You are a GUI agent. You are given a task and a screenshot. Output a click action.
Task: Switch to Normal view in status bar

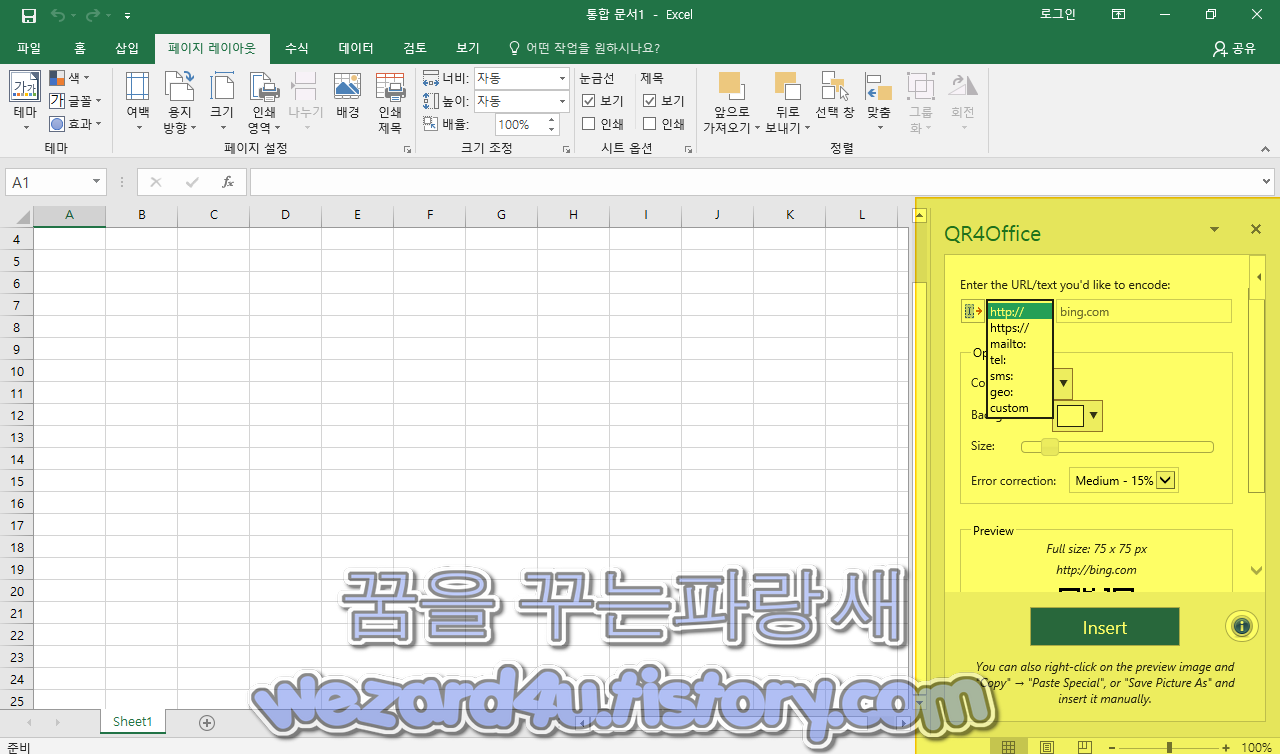pos(1008,747)
